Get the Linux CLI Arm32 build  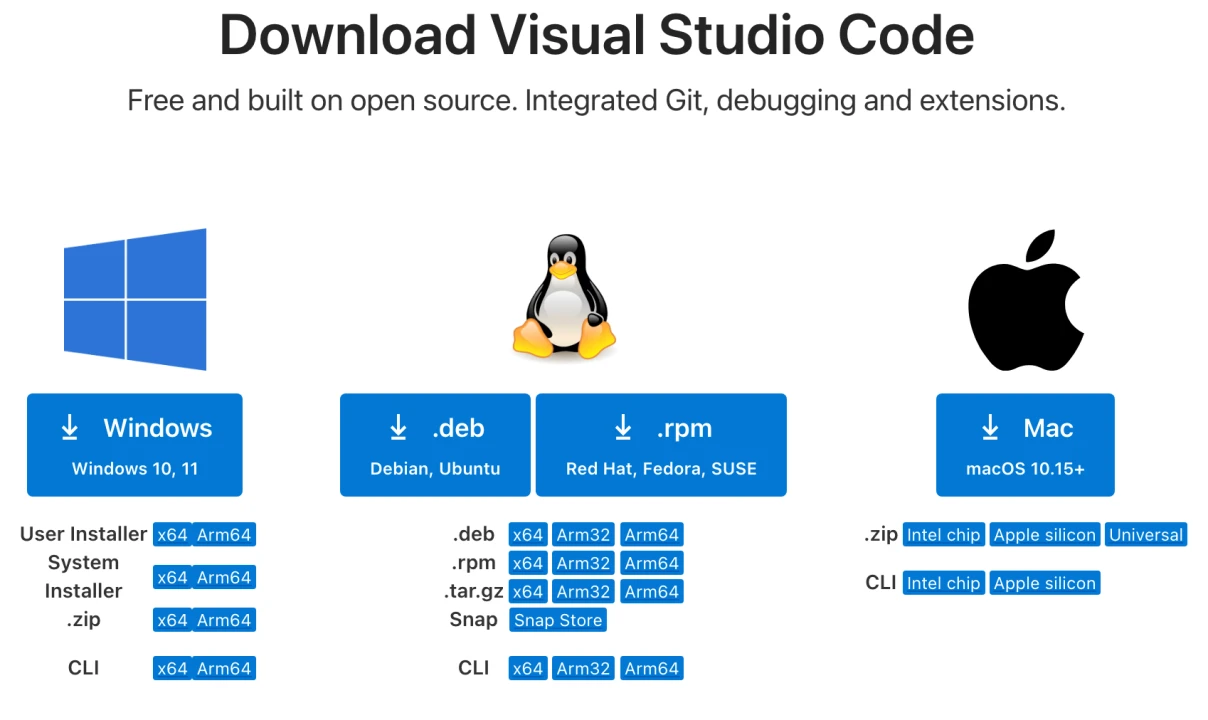click(584, 668)
